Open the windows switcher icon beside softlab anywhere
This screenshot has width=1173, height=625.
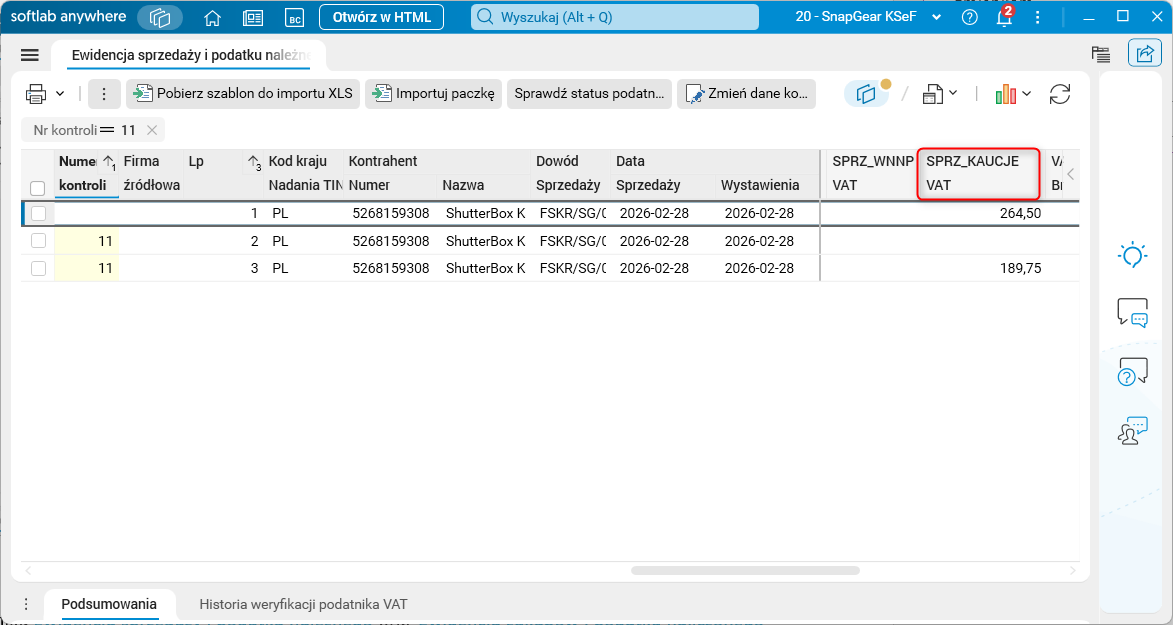coord(160,17)
